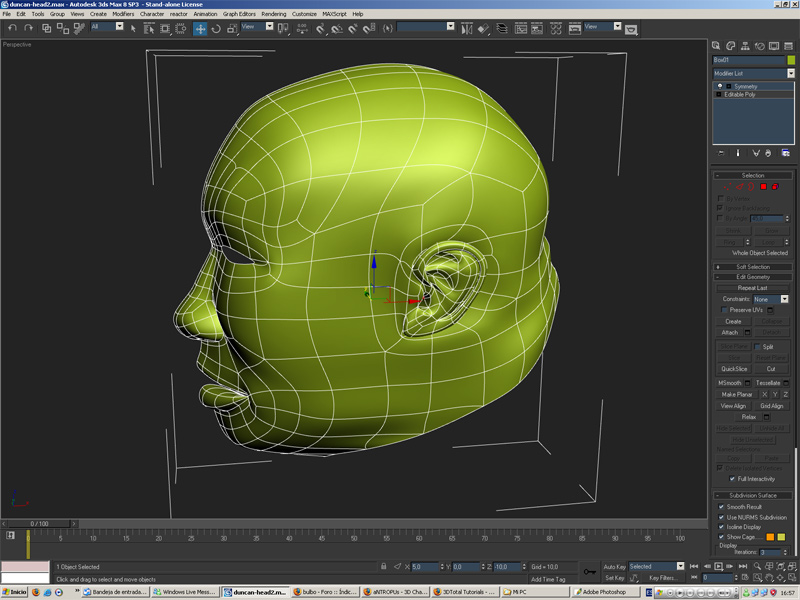Image resolution: width=800 pixels, height=600 pixels.
Task: Click the orange Show Cage color swatch
Action: pos(770,537)
